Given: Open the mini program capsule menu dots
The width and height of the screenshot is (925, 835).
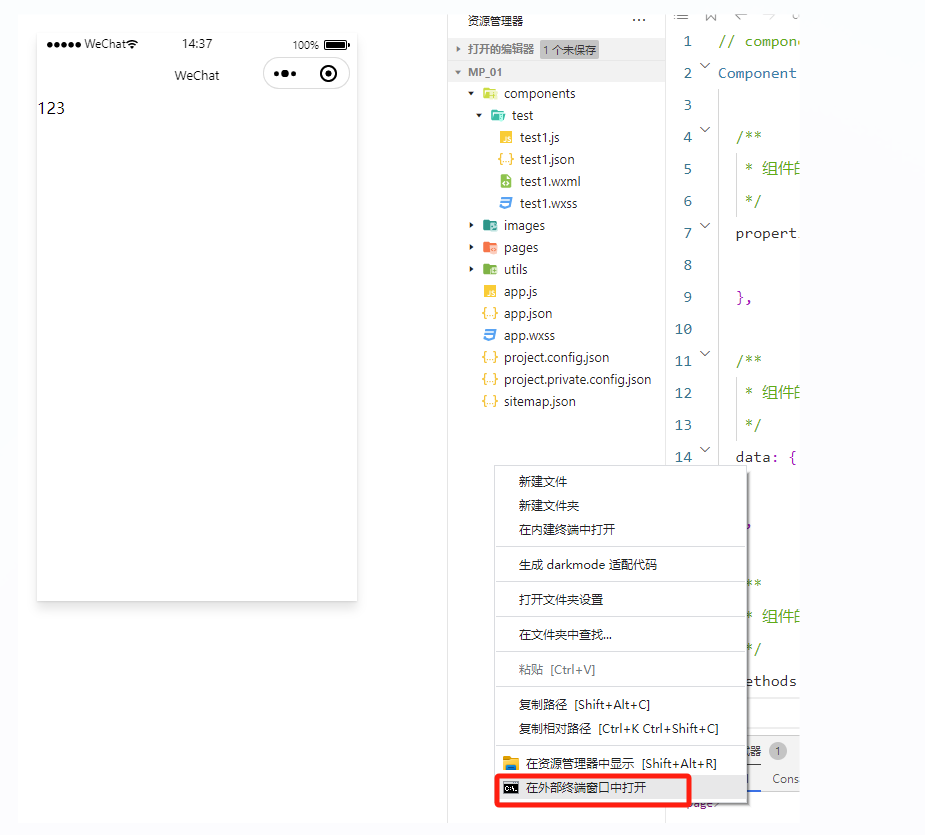Looking at the screenshot, I should pos(285,74).
